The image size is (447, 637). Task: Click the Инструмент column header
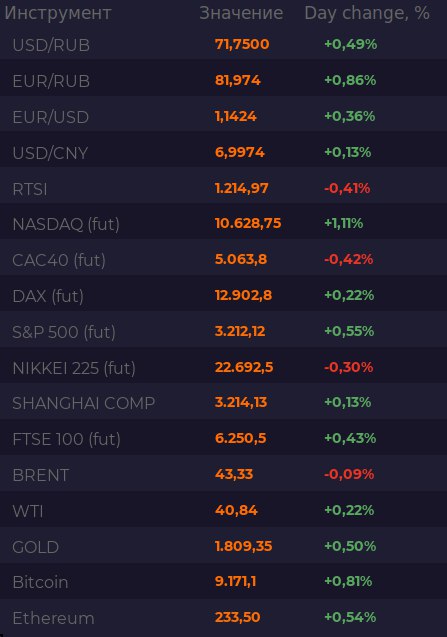click(x=58, y=13)
